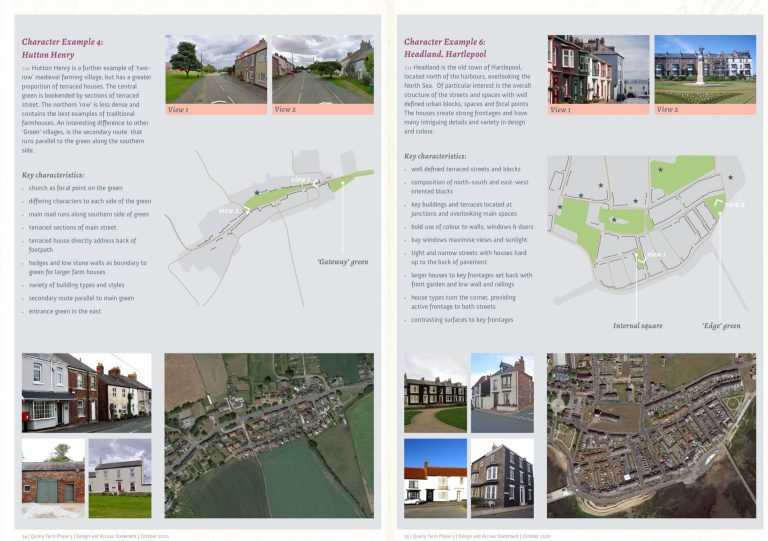Click the 'view 1' marker on Headland map

pos(656,255)
